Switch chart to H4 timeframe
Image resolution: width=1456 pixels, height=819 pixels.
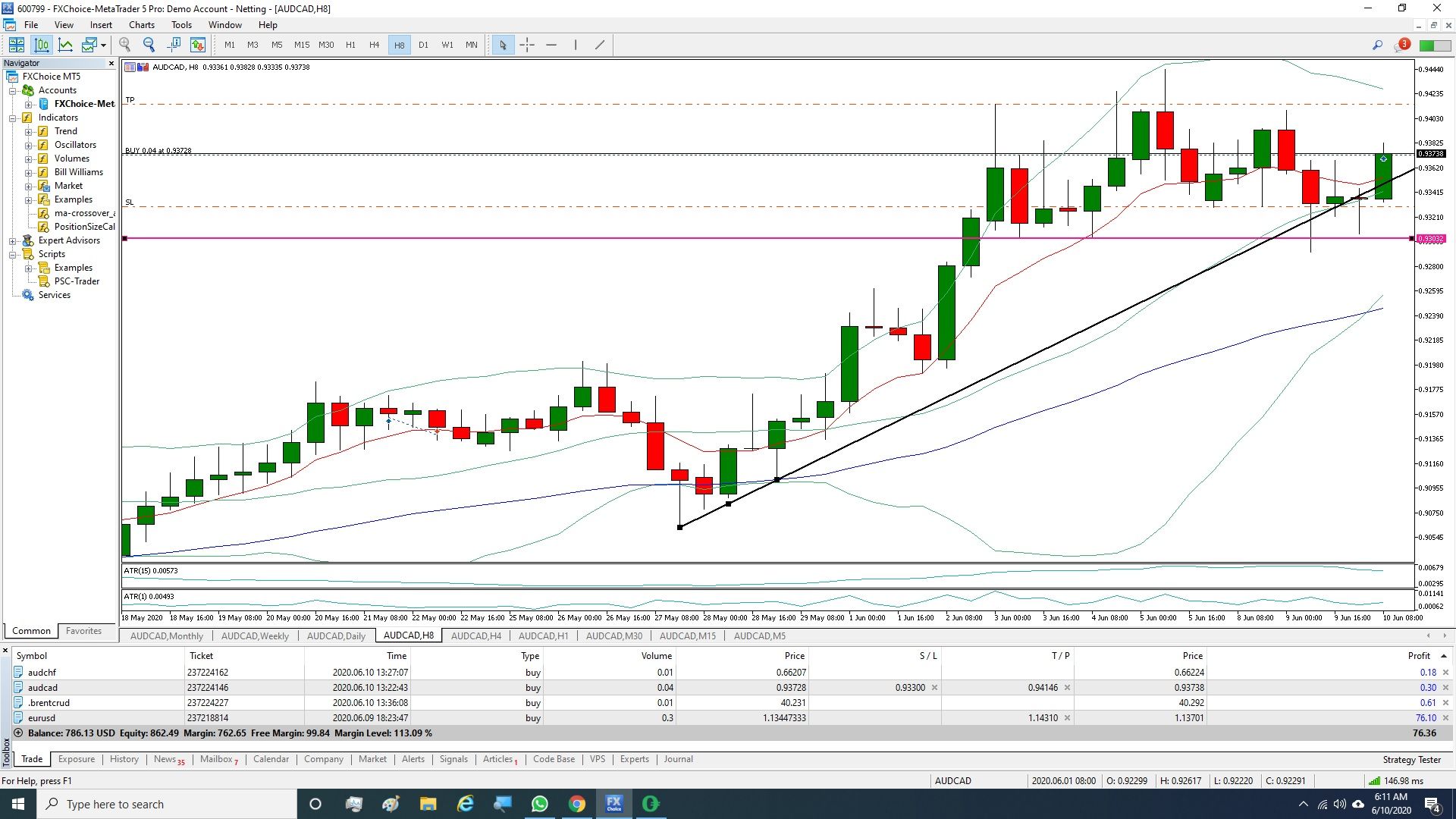click(375, 45)
